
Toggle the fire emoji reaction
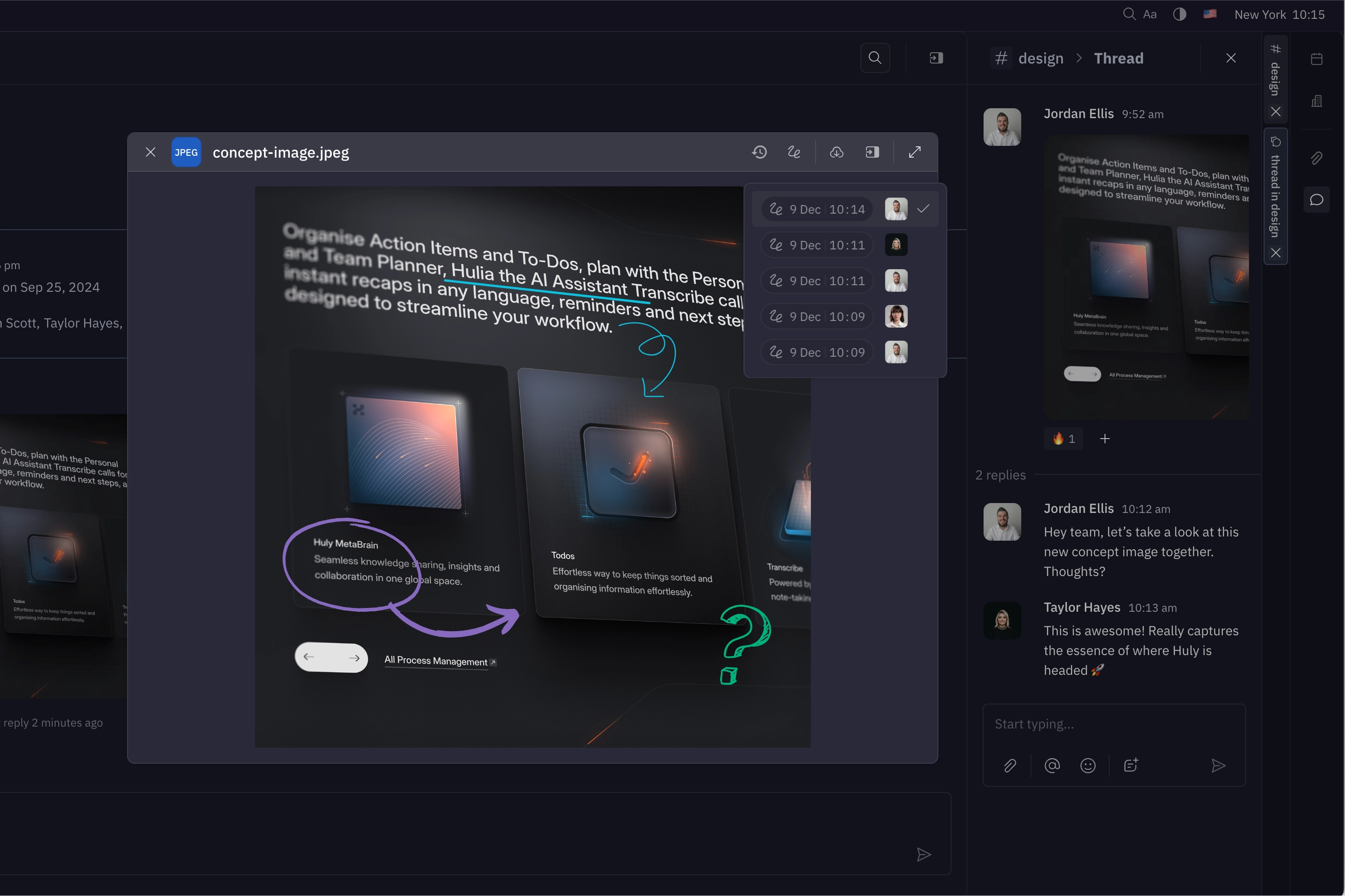[1063, 439]
